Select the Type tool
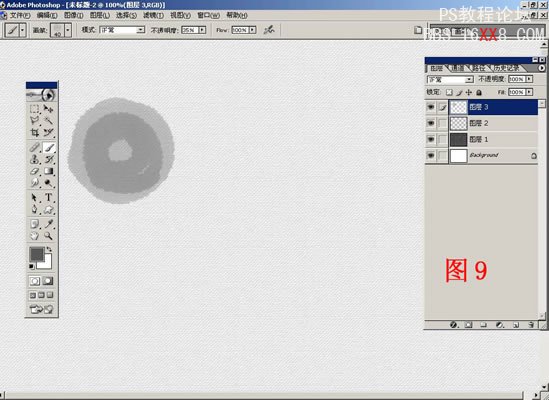Screen dimensions: 549x400 [49, 198]
